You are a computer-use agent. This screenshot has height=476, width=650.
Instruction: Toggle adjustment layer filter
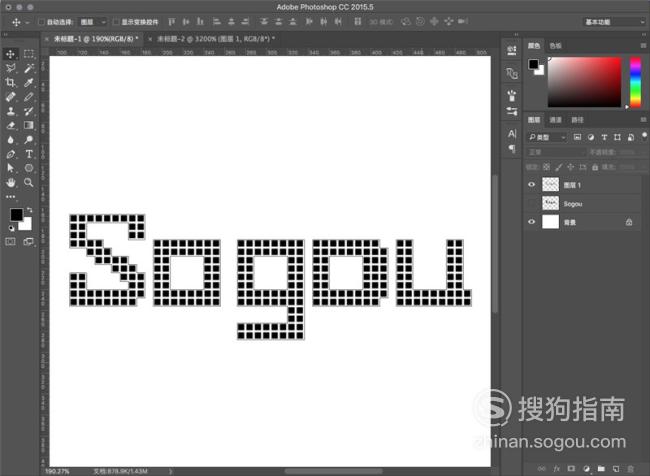click(x=591, y=137)
